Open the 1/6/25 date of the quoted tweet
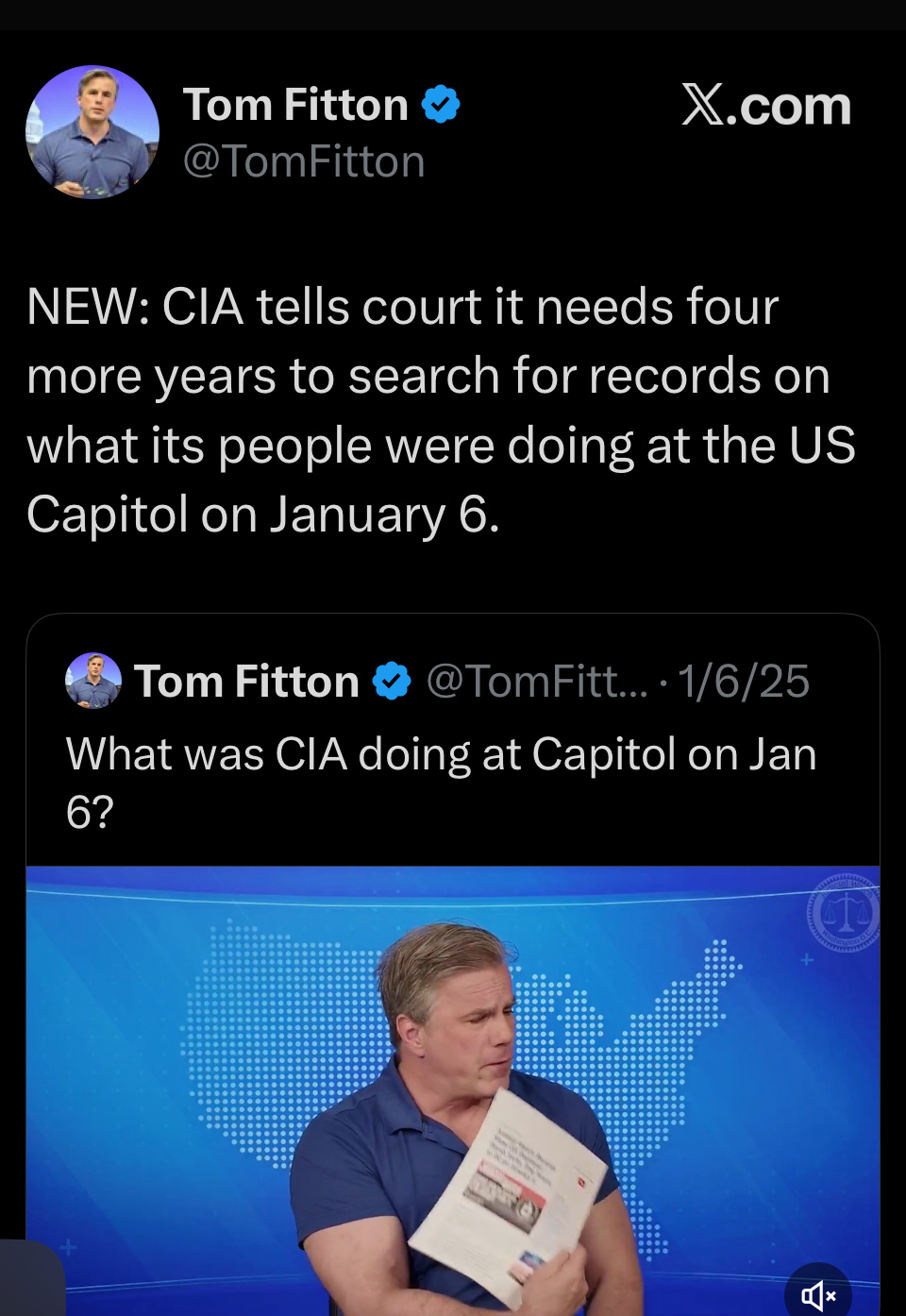Viewport: 906px width, 1316px height. 744,681
